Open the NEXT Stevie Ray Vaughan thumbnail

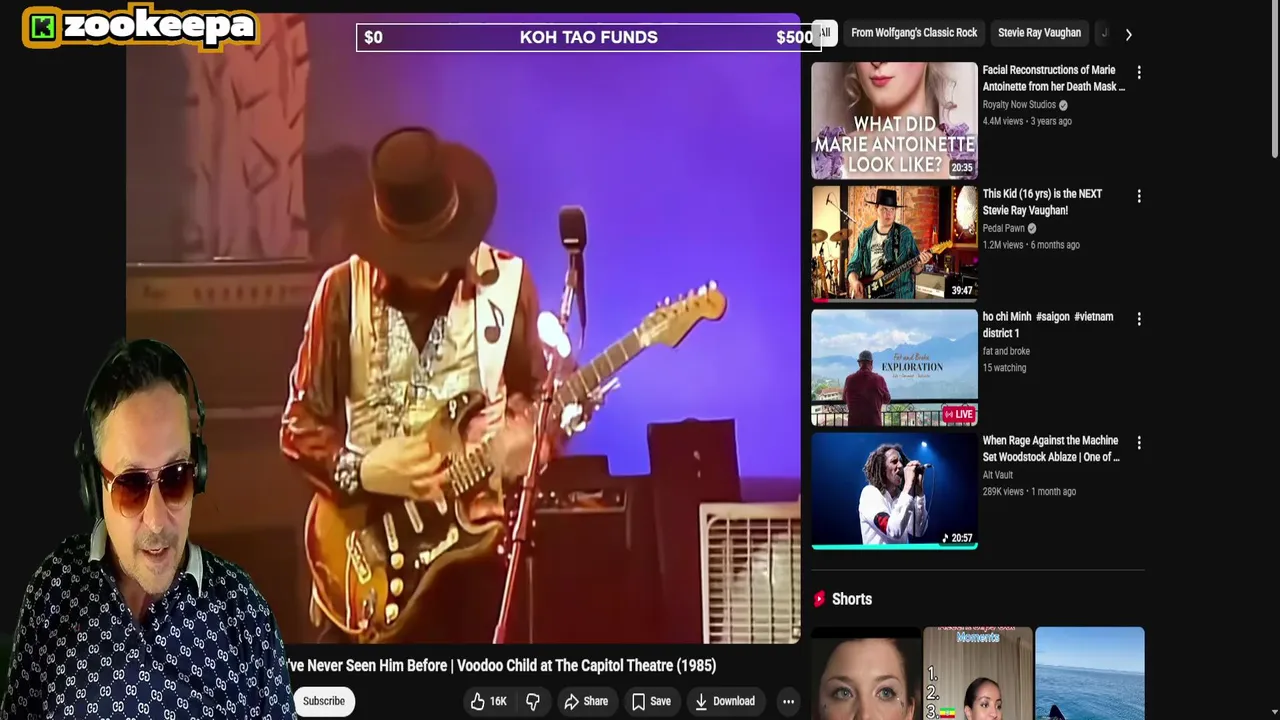pyautogui.click(x=894, y=243)
